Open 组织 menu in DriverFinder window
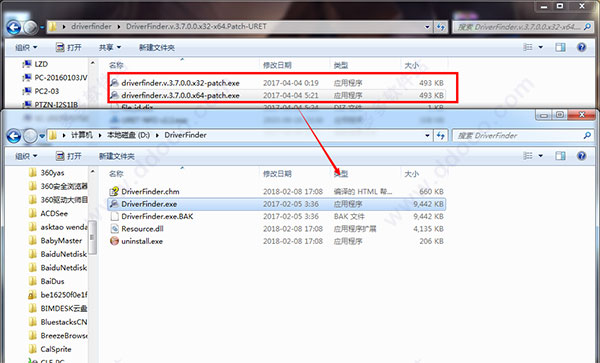Viewport: 600px width, 363px height. click(26, 156)
